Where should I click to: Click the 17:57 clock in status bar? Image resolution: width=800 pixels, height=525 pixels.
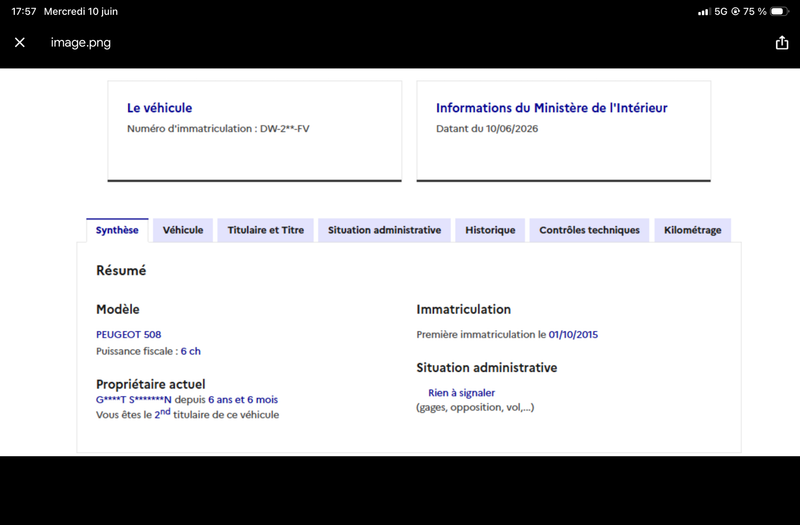coord(23,11)
